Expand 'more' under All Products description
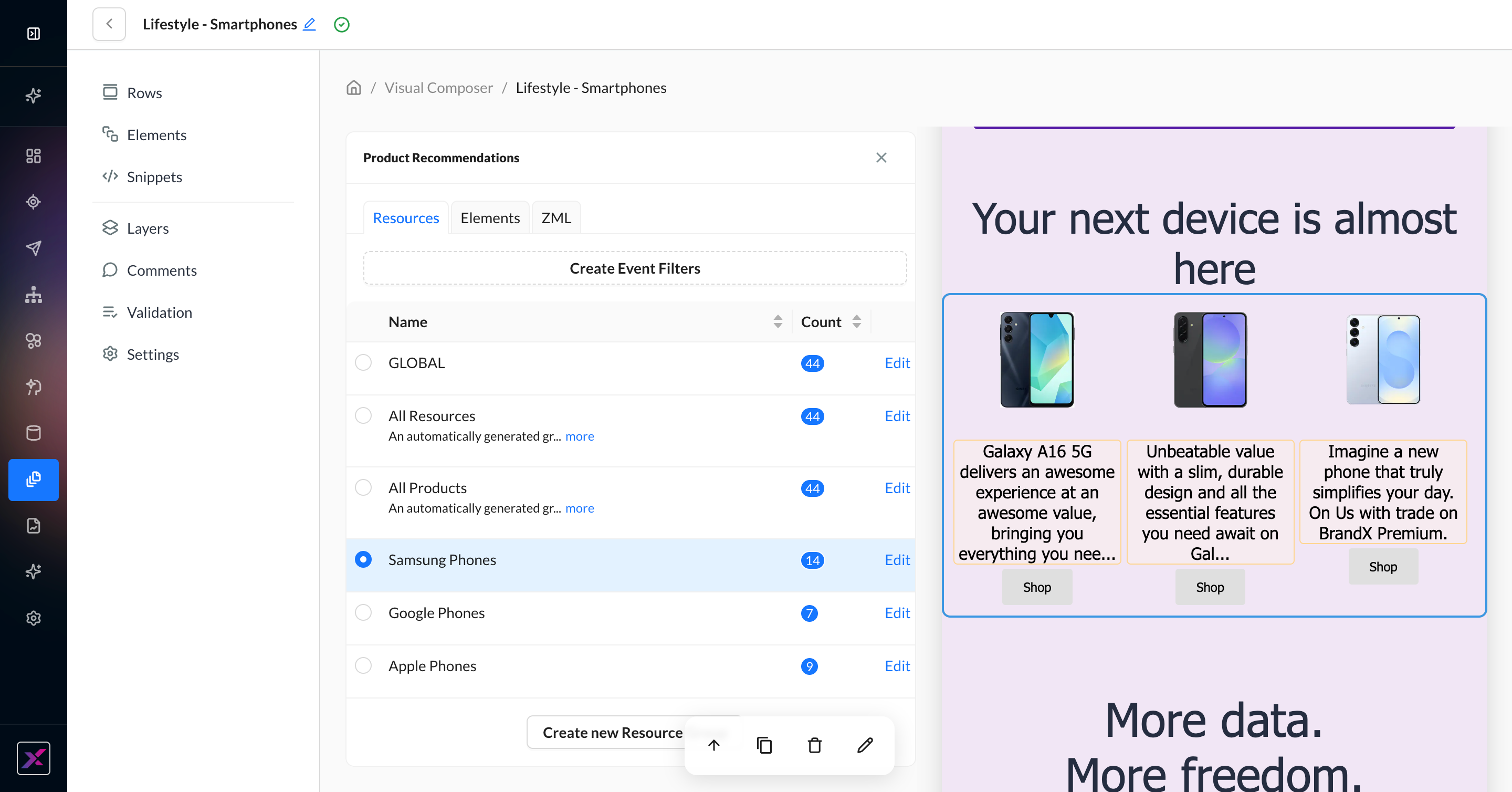The width and height of the screenshot is (1512, 792). 579,508
